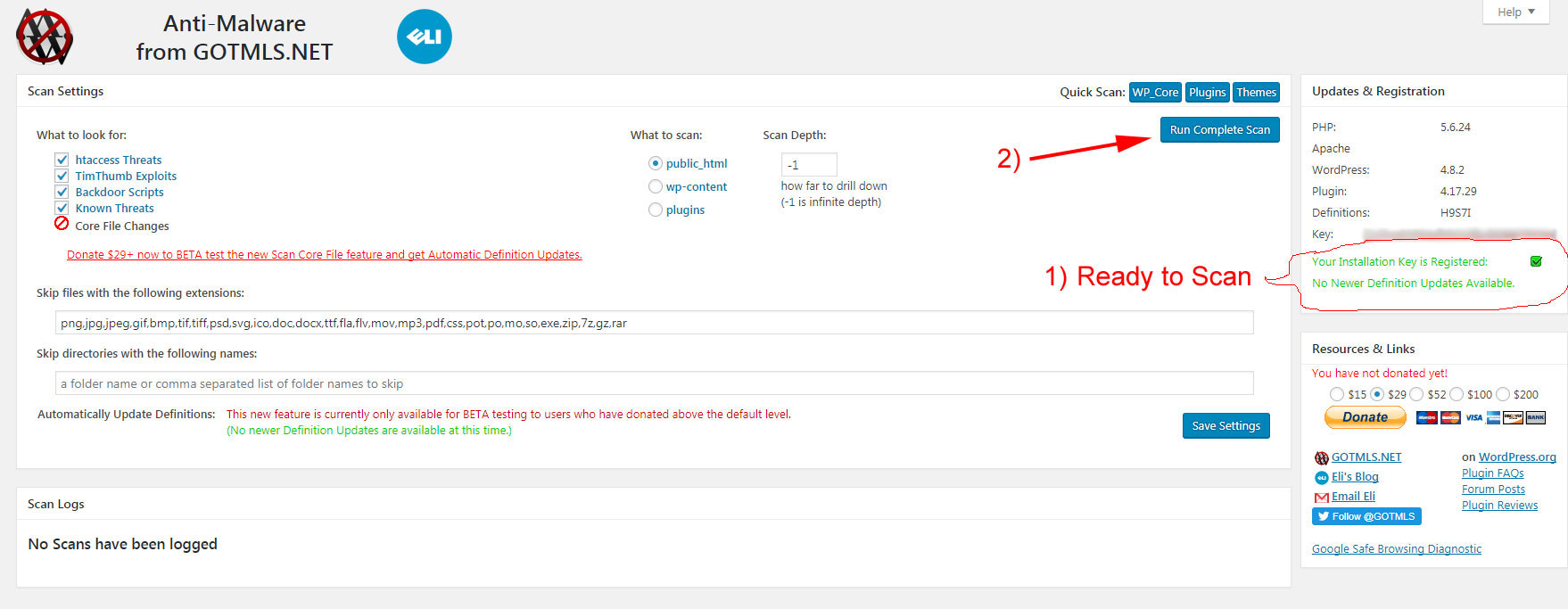1568x609 pixels.
Task: Click the Scan Settings panel heading
Action: coord(65,91)
